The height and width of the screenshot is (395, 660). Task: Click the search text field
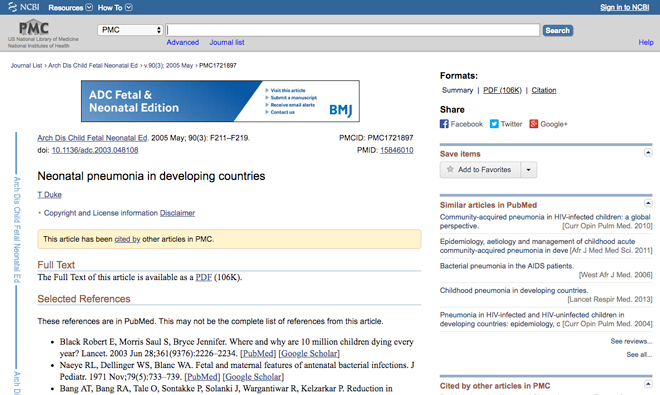pos(353,30)
